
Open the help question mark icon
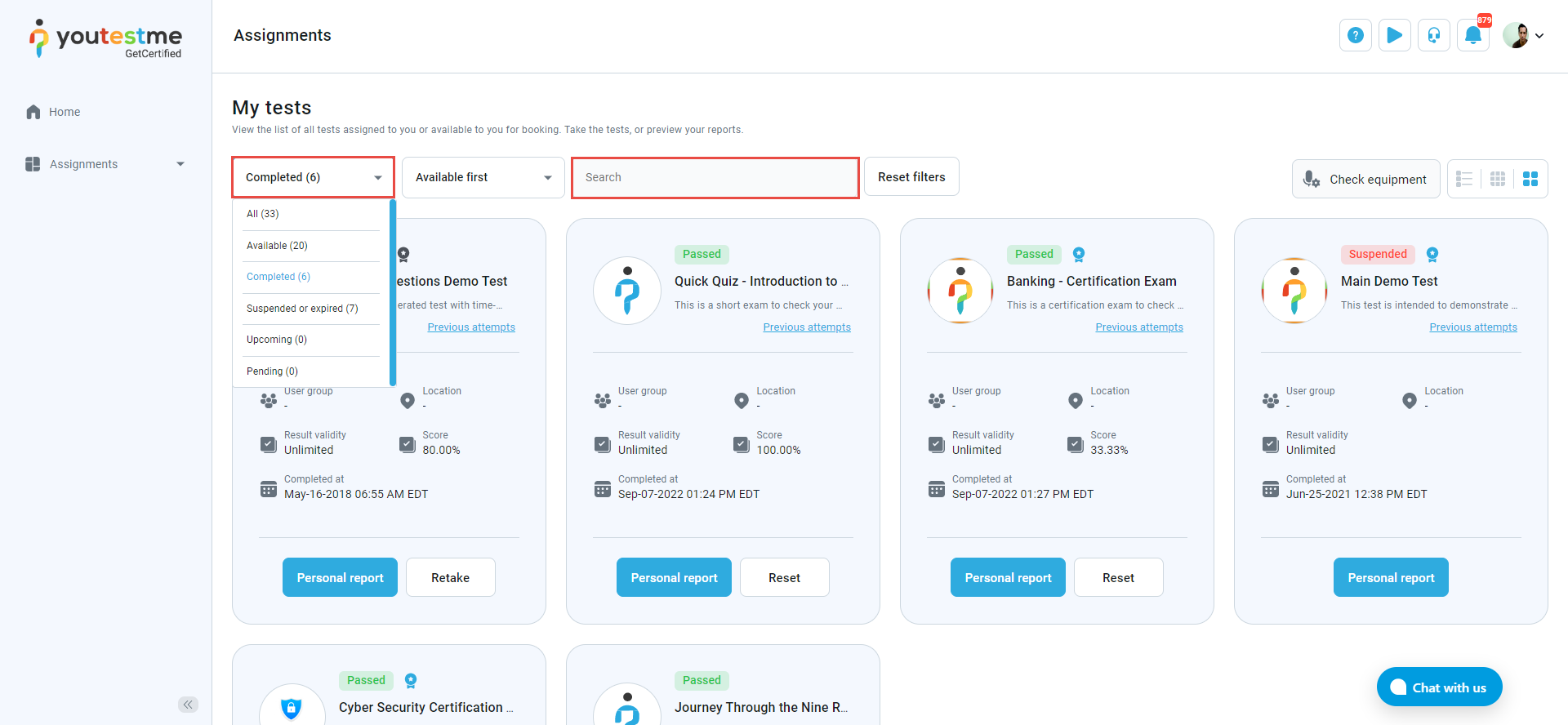point(1355,35)
